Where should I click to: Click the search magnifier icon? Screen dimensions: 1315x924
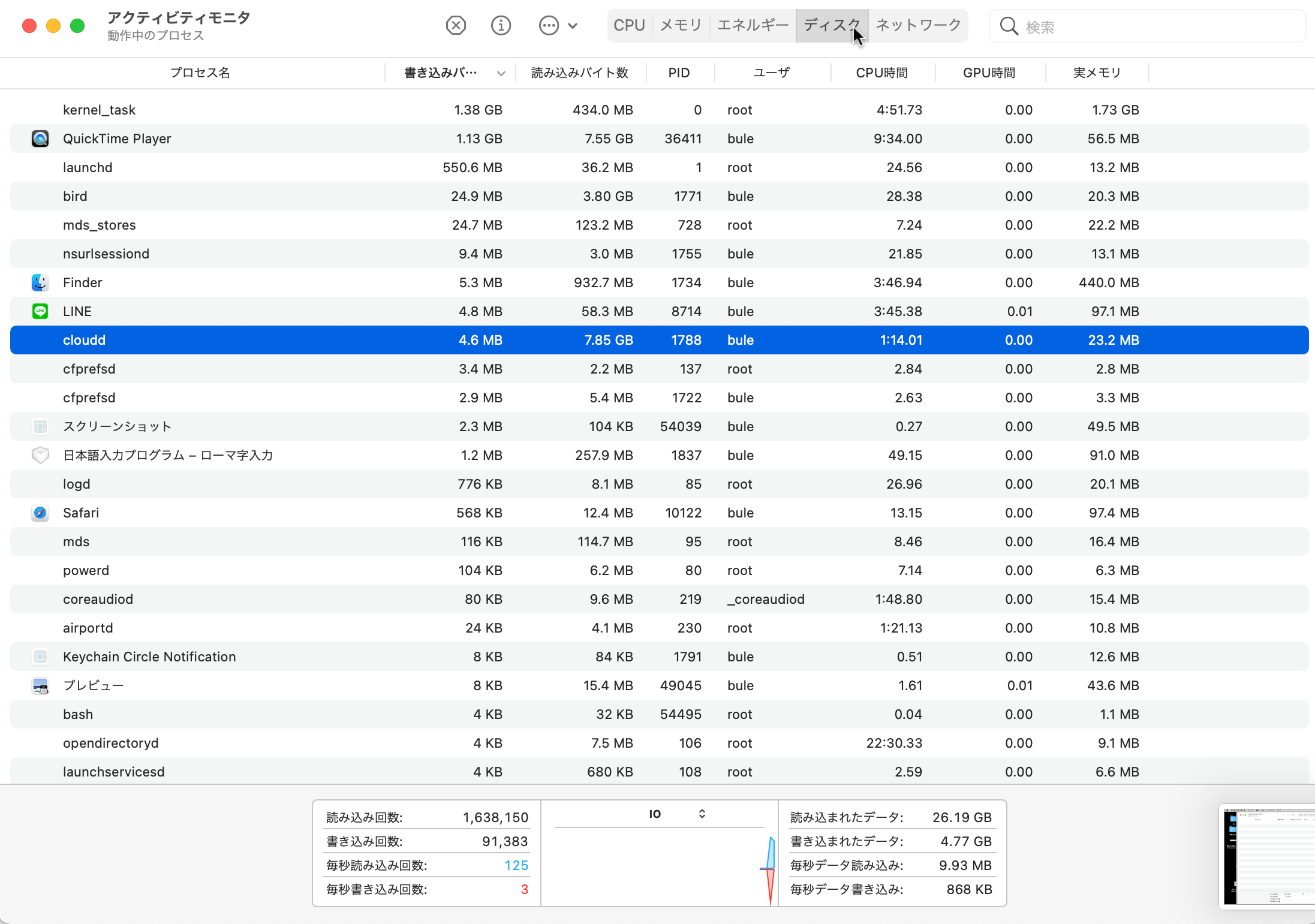click(x=1009, y=26)
